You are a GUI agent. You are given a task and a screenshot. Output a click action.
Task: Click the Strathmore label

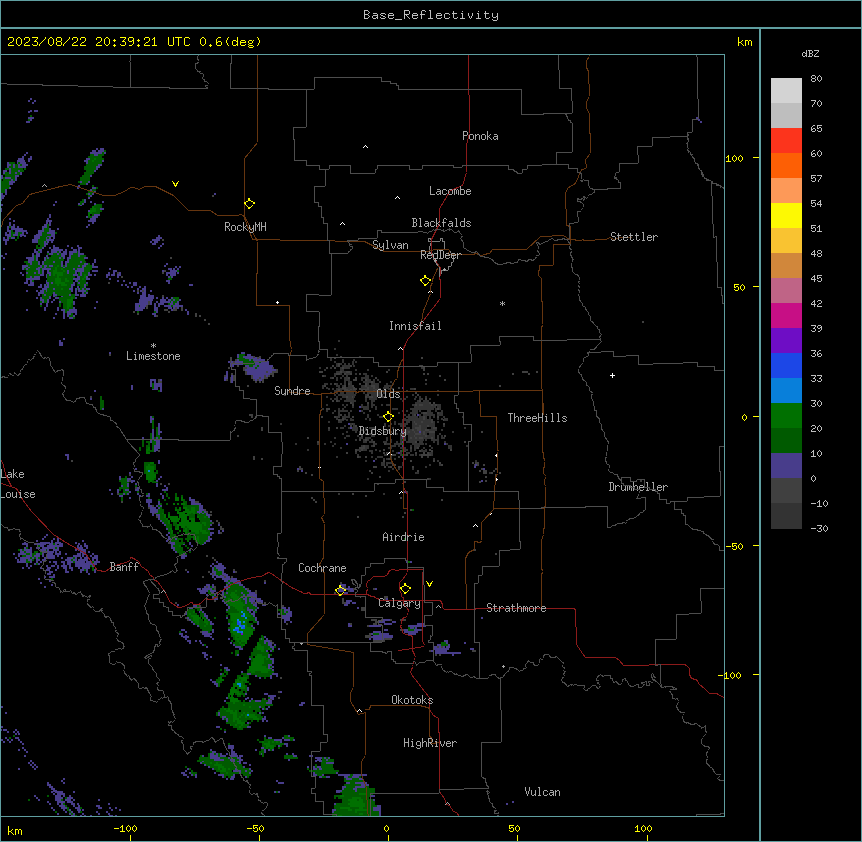coord(516,608)
